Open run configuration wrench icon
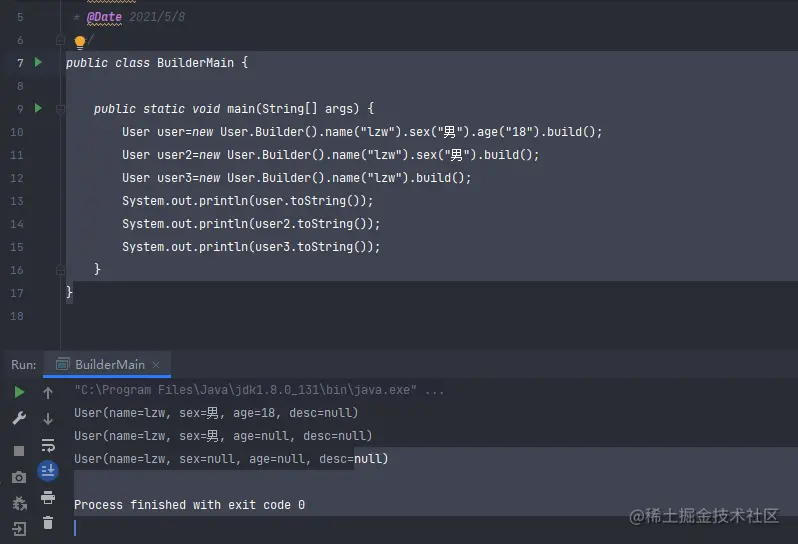The image size is (798, 544). click(19, 418)
